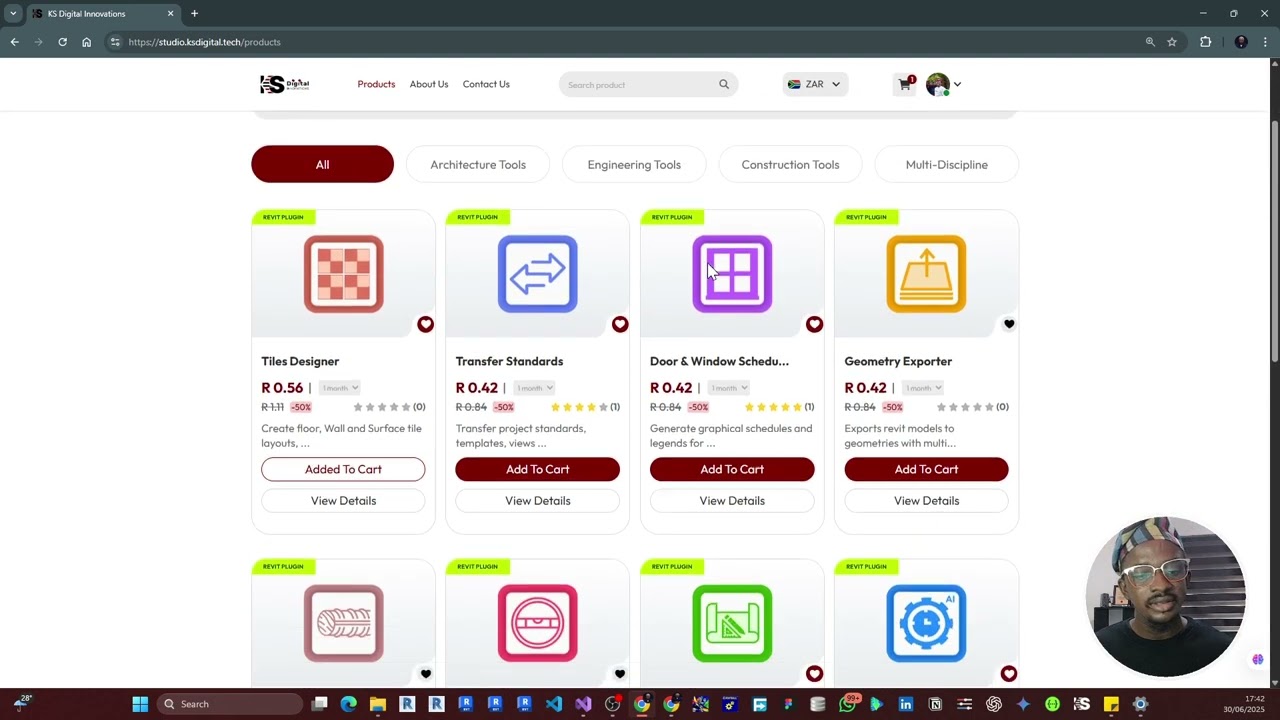The width and height of the screenshot is (1280, 720).
Task: Open the browser tab search chevron
Action: [13, 13]
